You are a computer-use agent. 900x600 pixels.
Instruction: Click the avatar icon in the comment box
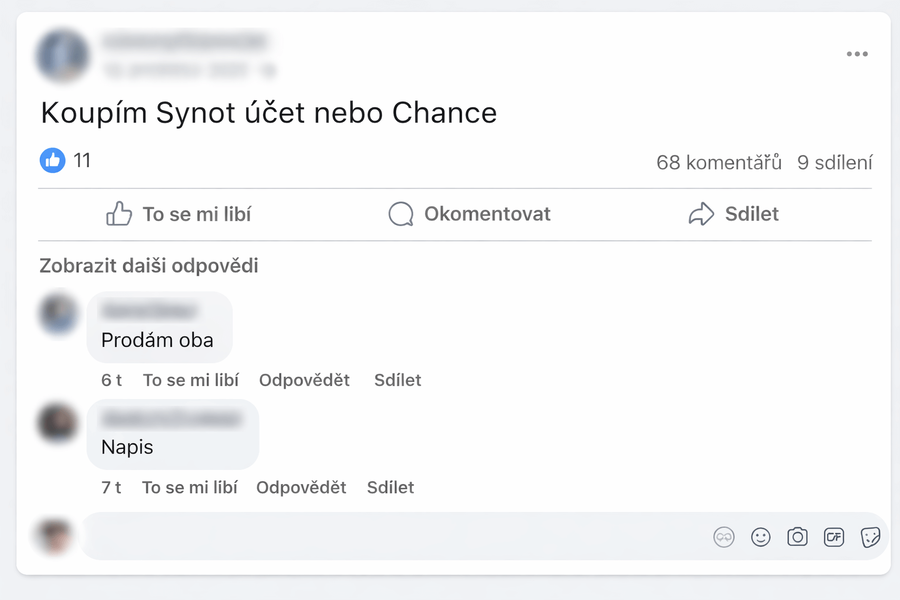point(724,537)
